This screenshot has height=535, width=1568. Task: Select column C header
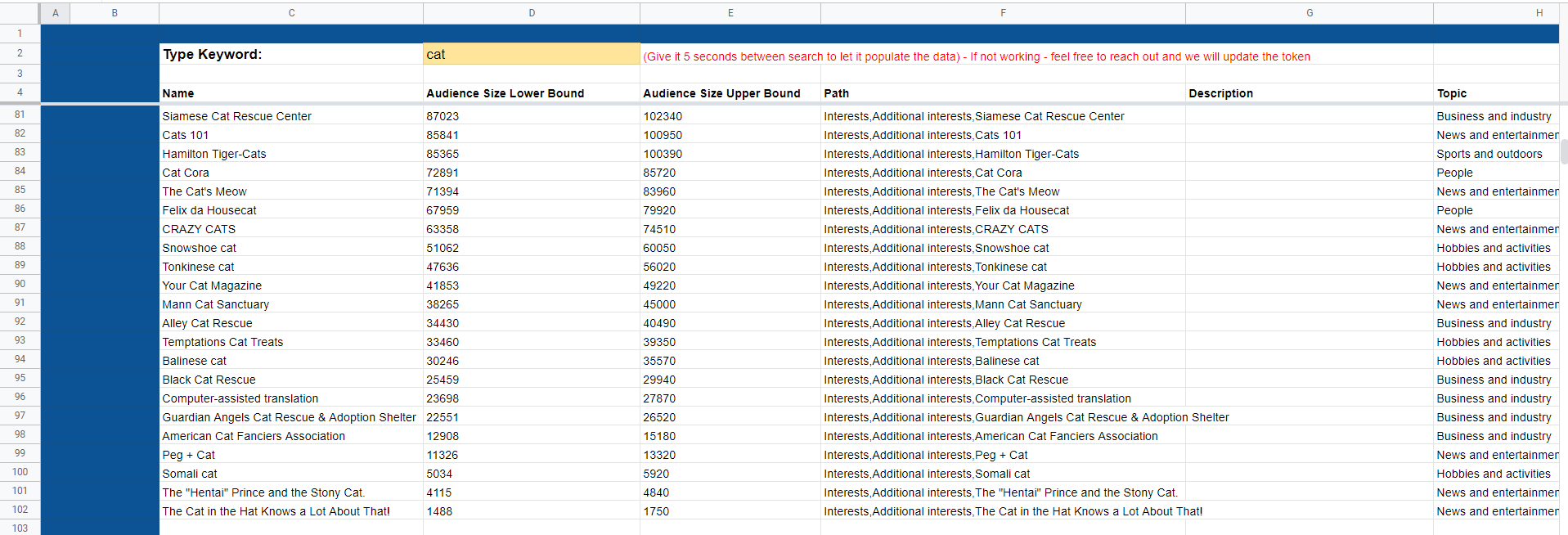[291, 13]
